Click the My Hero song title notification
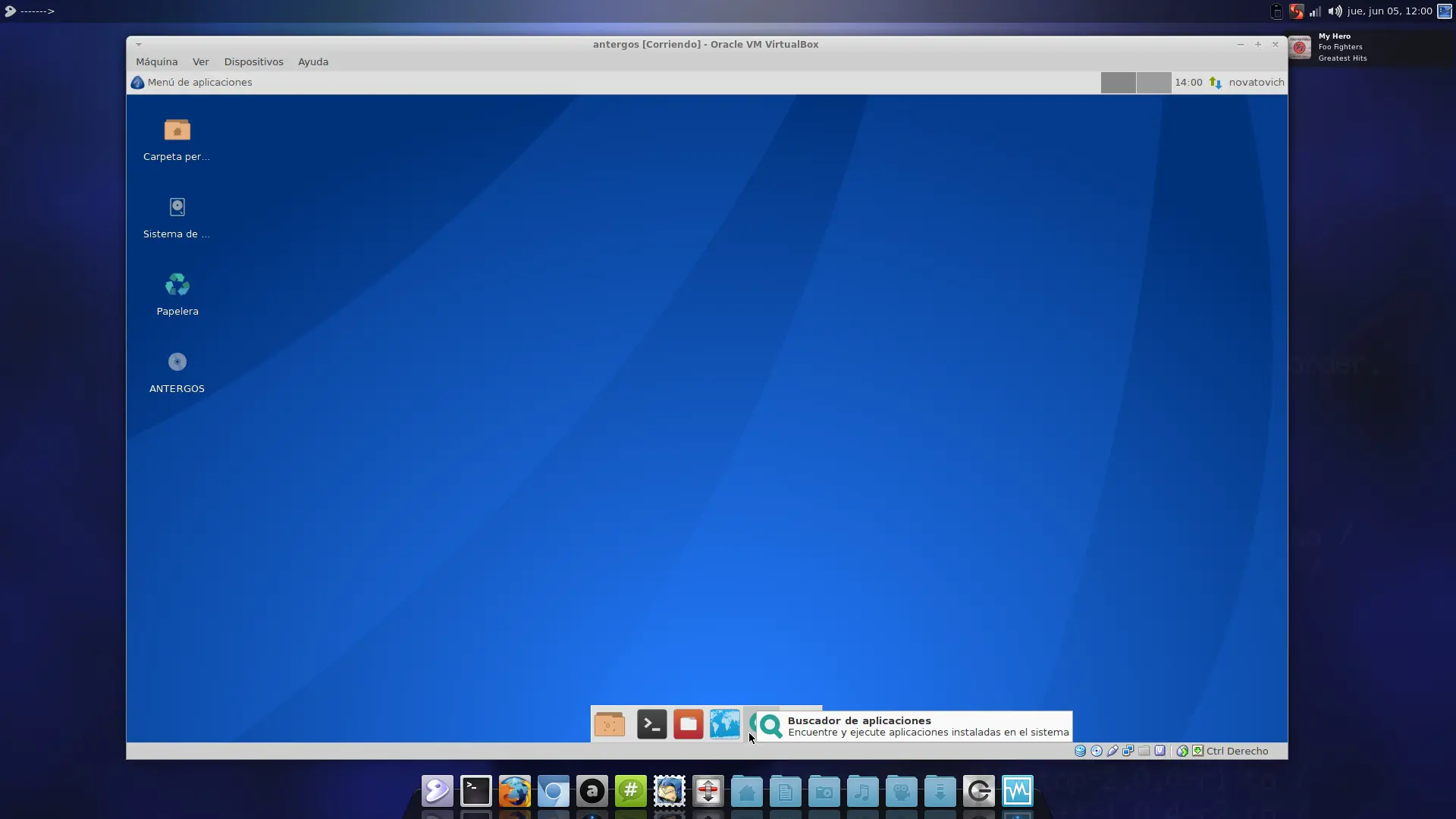 (x=1335, y=36)
